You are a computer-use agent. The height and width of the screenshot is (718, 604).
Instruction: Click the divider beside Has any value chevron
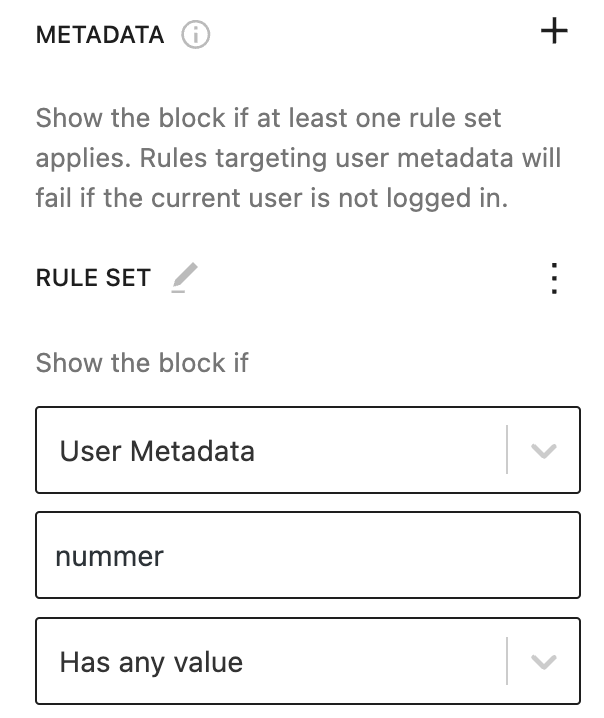(507, 661)
